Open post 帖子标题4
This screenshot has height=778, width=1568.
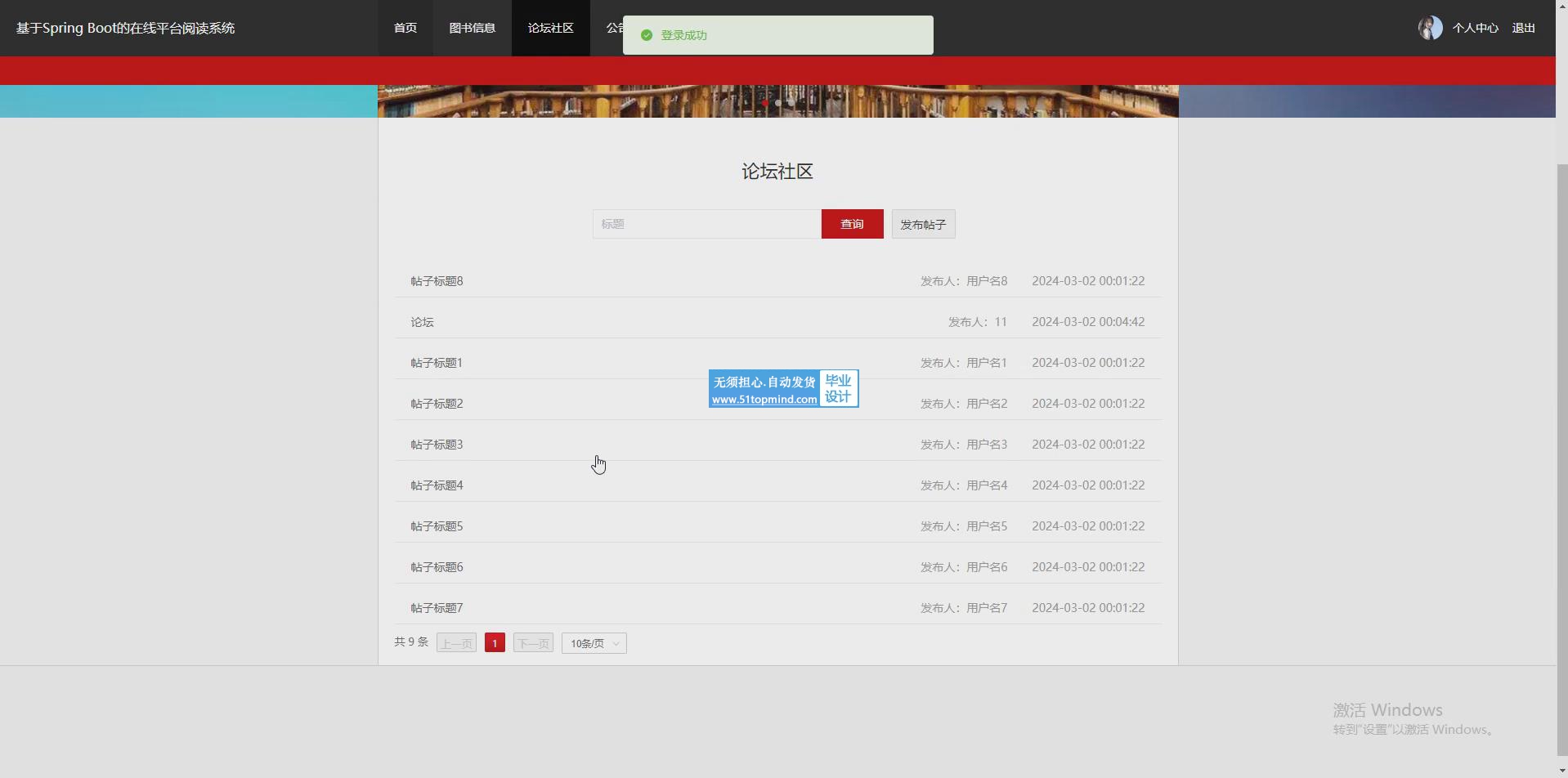(437, 485)
